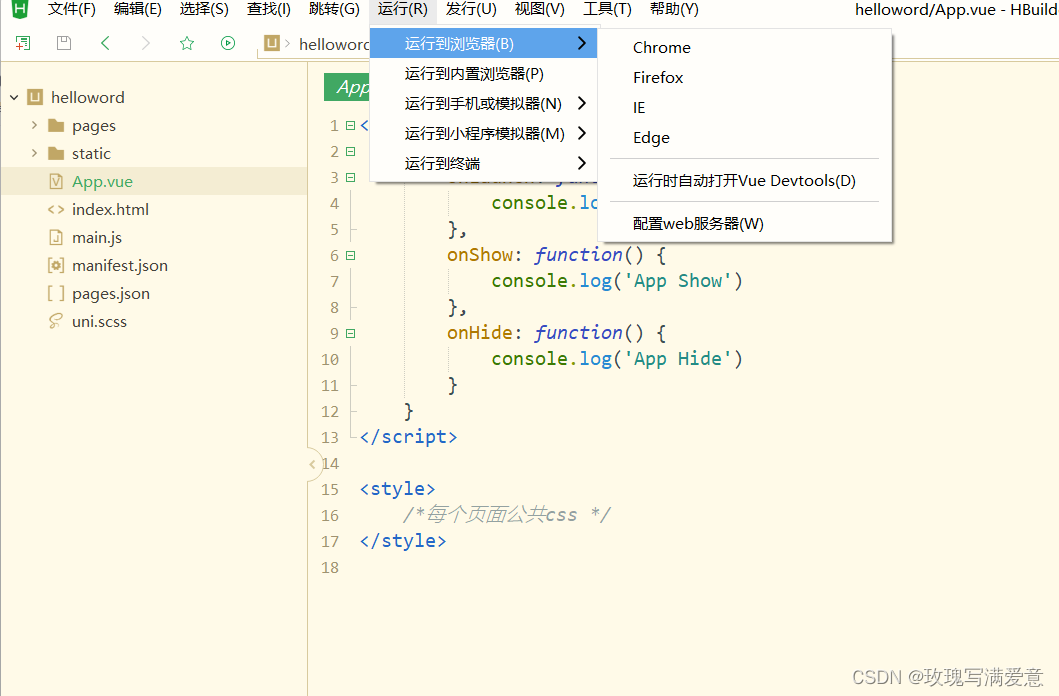Click line number 18 in gutter
1059x696 pixels.
point(330,567)
